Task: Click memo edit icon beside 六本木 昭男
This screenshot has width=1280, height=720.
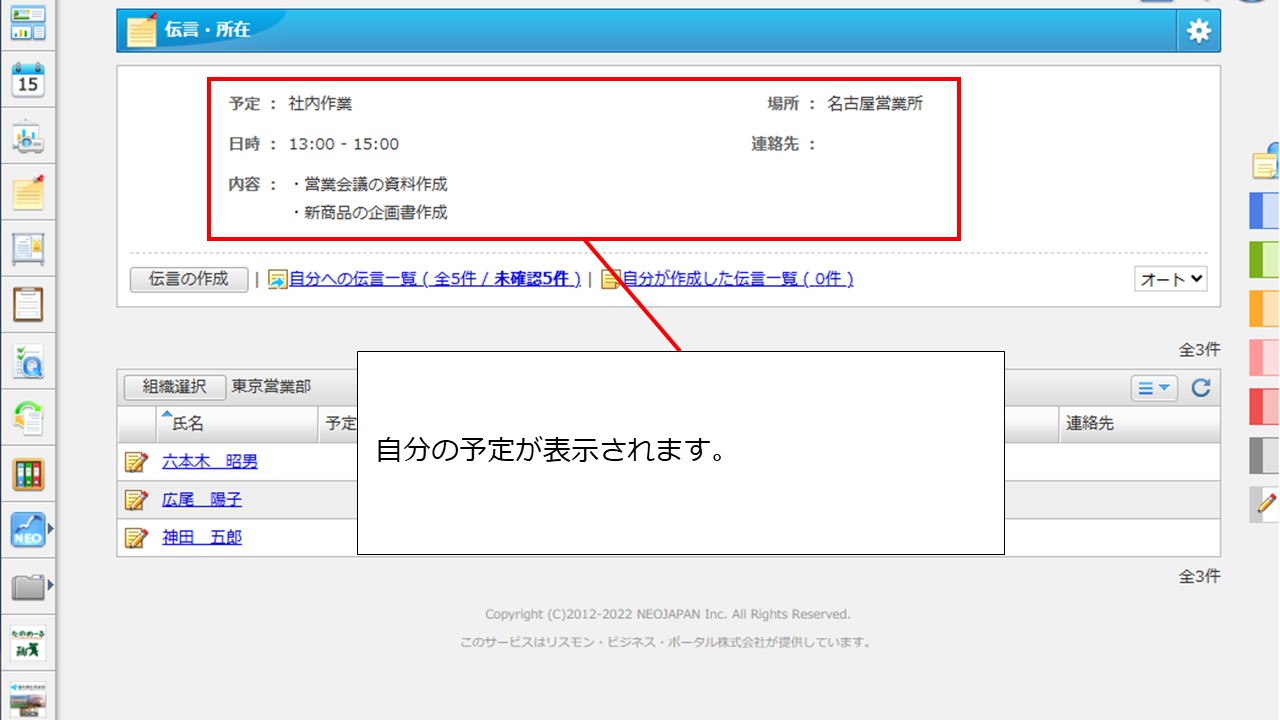Action: 135,462
